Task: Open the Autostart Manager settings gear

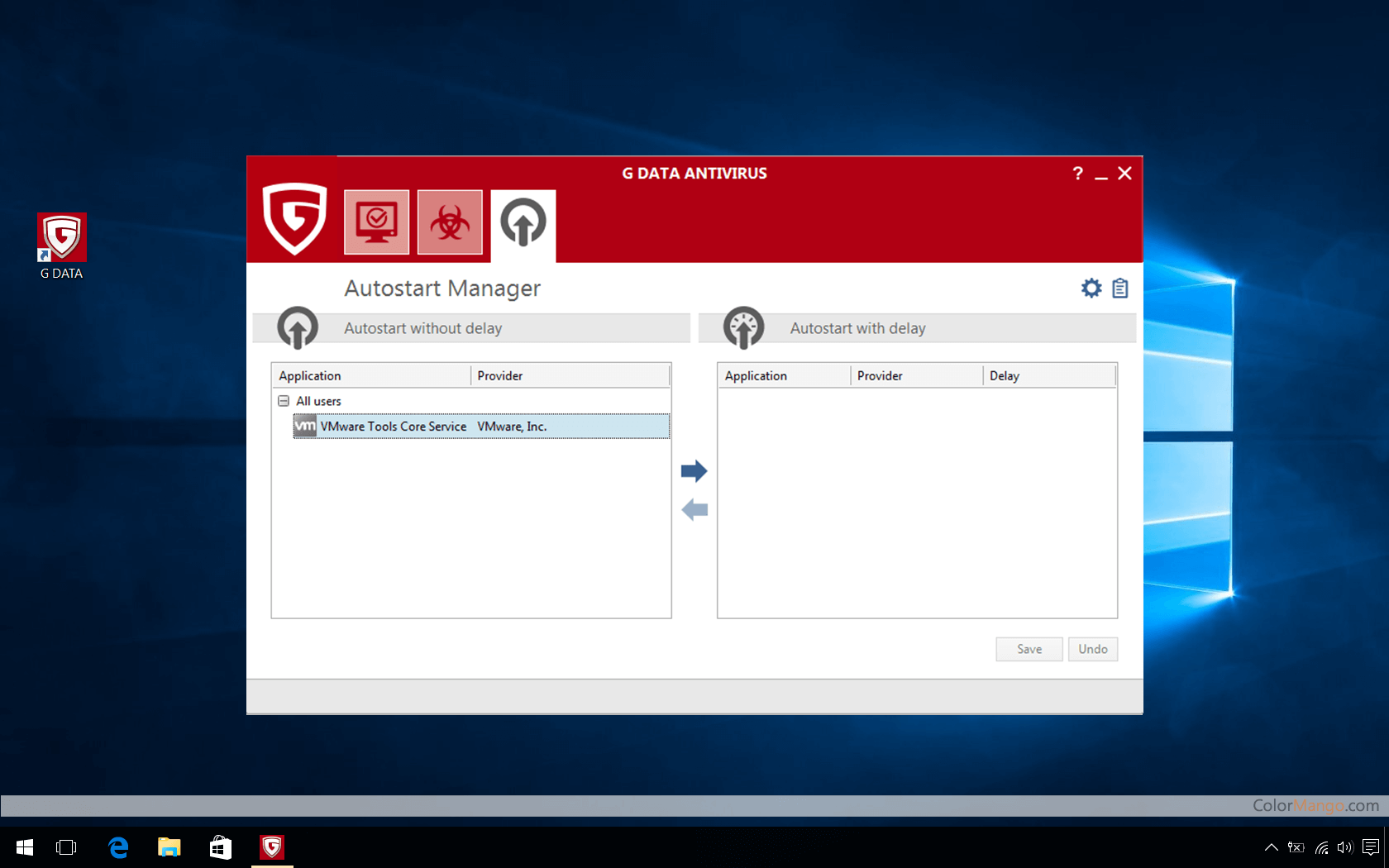Action: (1091, 288)
